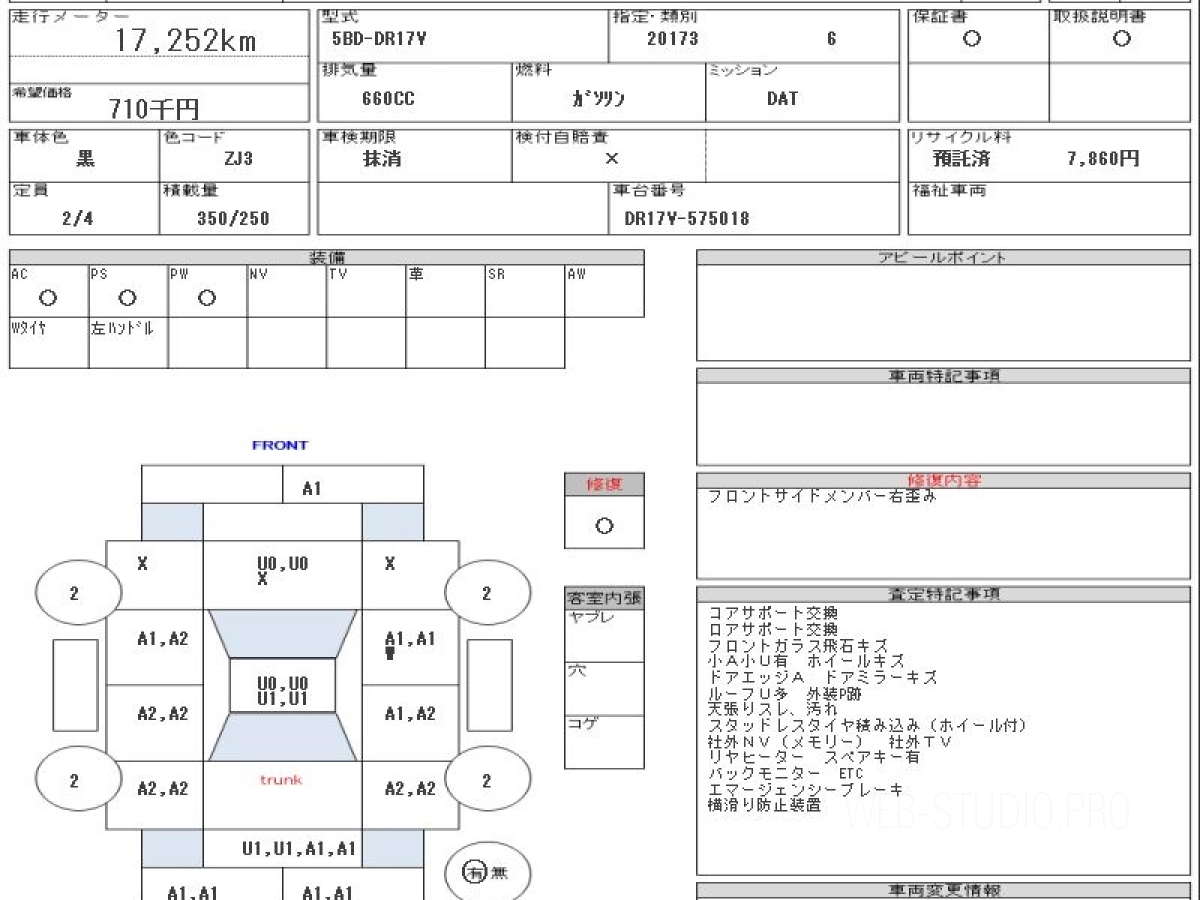Viewport: 1200px width, 900px height.
Task: Select the line 横滑り防止装置
Action: tap(765, 804)
